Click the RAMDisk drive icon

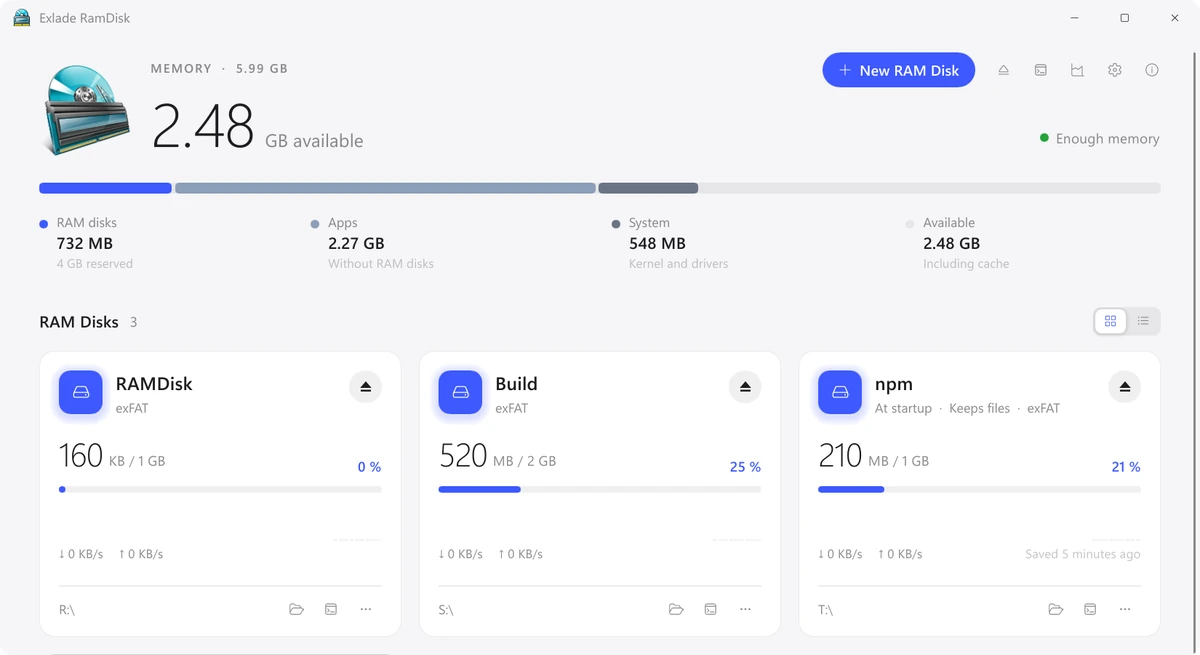coord(81,392)
